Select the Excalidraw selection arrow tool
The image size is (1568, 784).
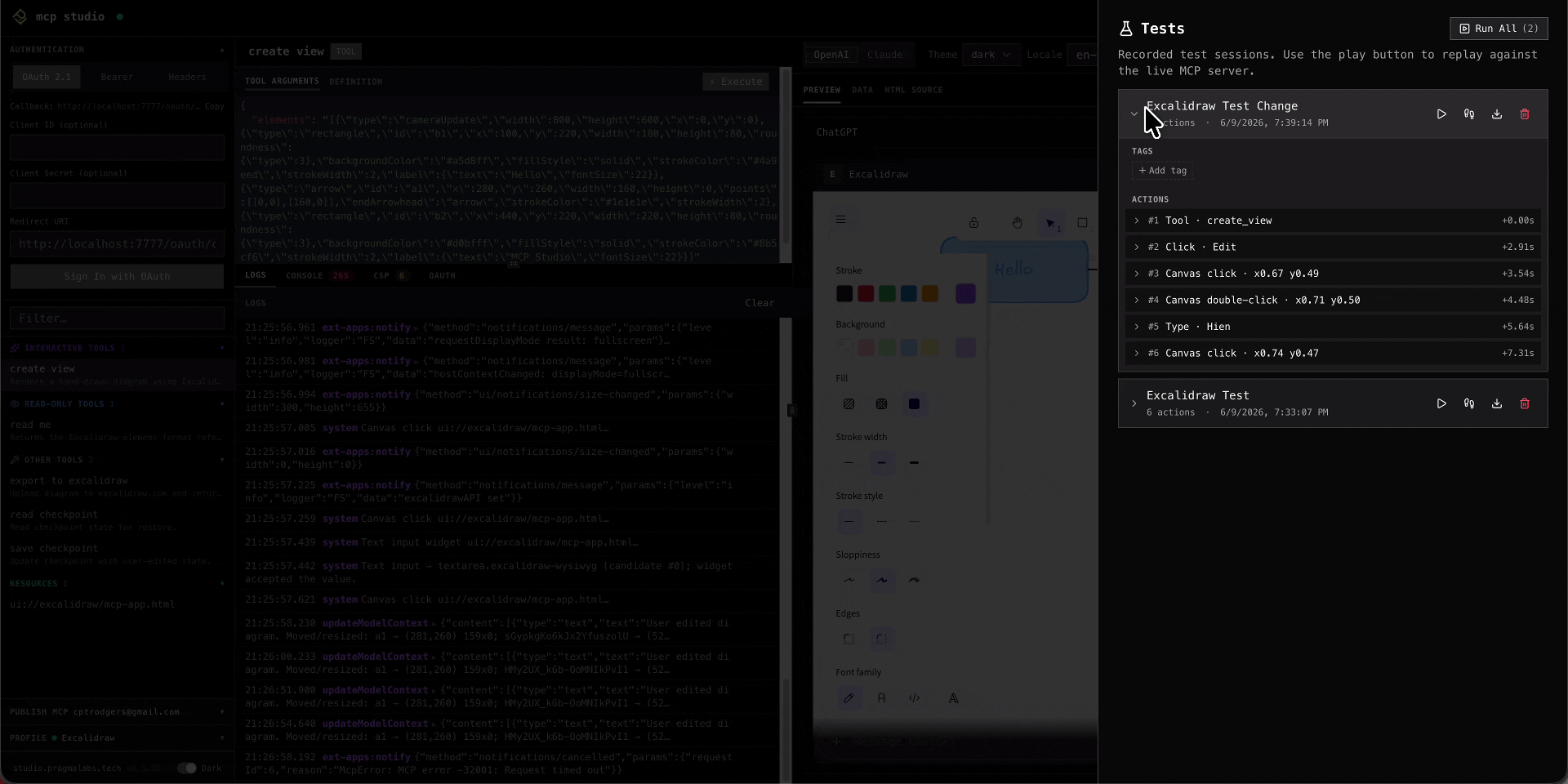pos(1051,223)
